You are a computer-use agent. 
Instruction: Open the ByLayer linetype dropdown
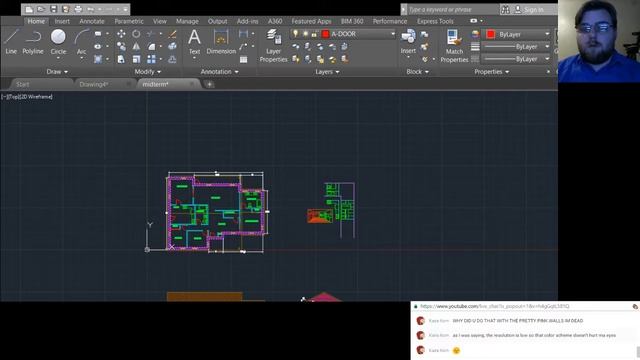point(547,59)
